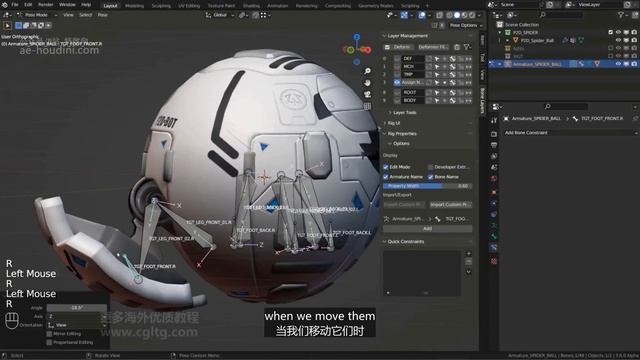The image size is (640, 360).
Task: Open the outliner filter dropdown
Action: (x=623, y=15)
